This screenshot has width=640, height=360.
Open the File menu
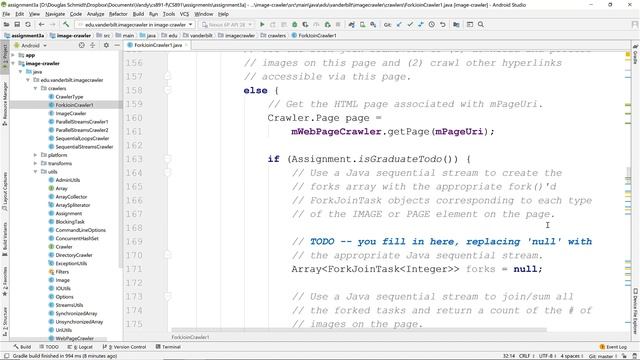pyautogui.click(x=6, y=14)
